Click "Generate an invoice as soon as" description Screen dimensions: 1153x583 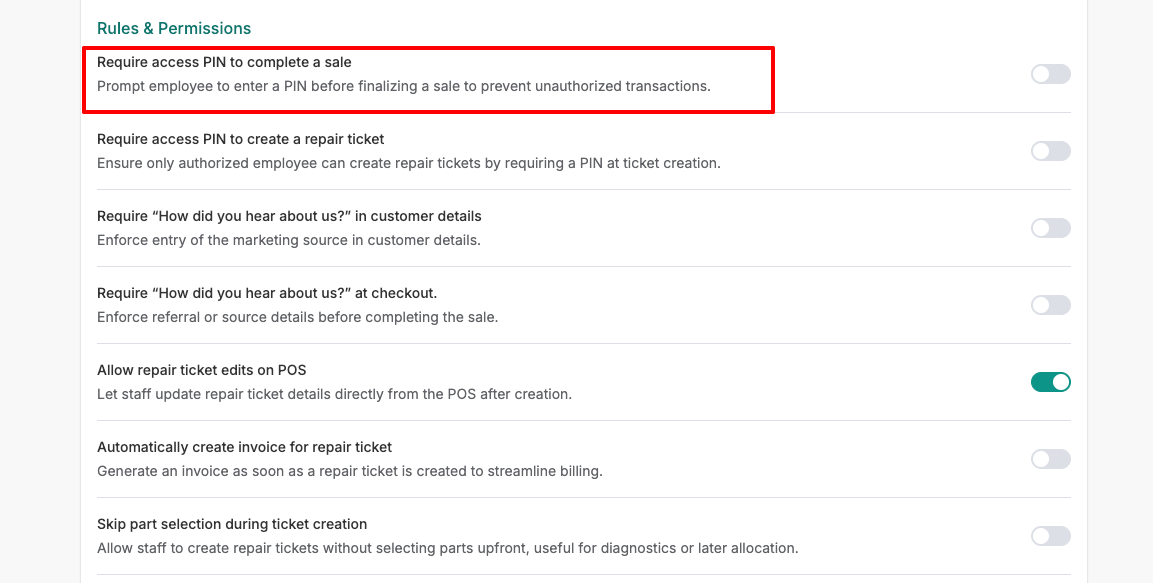349,471
